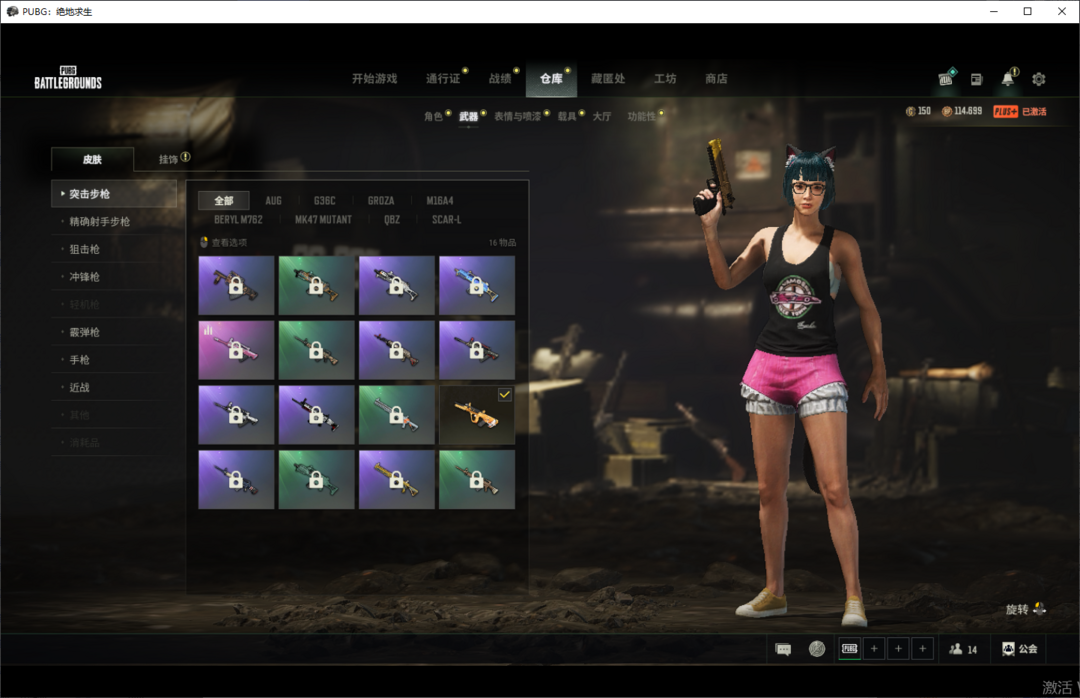Select the 仓库 tab
Image resolution: width=1080 pixels, height=698 pixels.
(551, 79)
